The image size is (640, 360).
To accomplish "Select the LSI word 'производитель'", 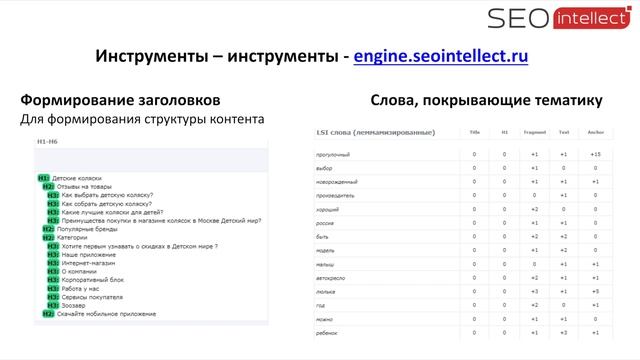I will (335, 196).
